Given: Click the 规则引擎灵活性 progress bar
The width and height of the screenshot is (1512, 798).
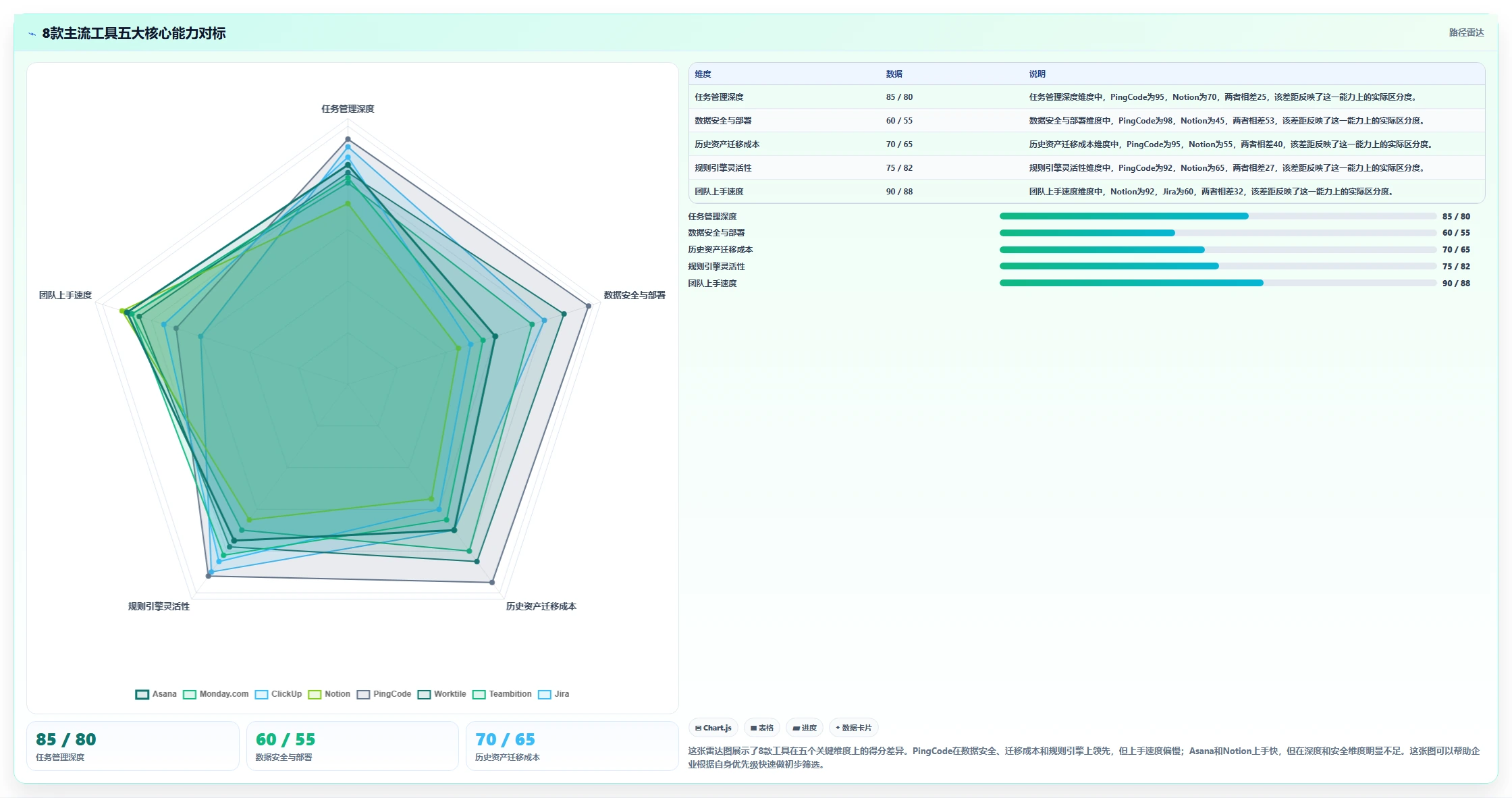Looking at the screenshot, I should tap(1218, 266).
